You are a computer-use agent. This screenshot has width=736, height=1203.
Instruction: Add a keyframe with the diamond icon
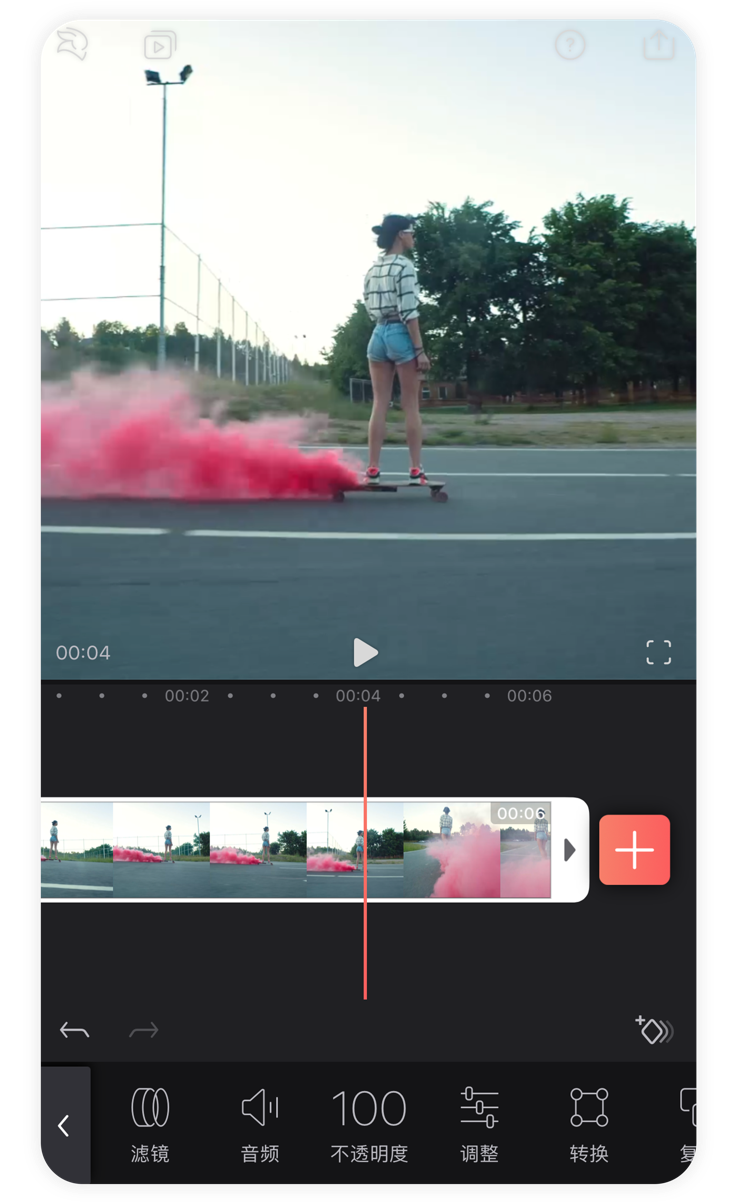tap(654, 1030)
